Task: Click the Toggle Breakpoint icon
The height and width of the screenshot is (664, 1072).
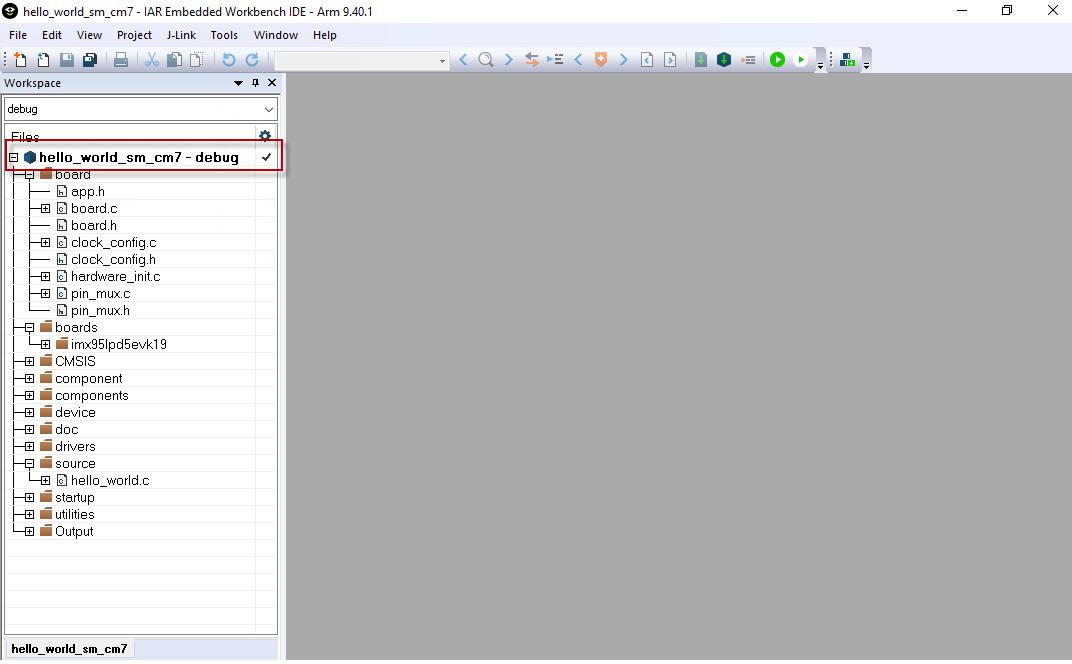Action: 748,60
